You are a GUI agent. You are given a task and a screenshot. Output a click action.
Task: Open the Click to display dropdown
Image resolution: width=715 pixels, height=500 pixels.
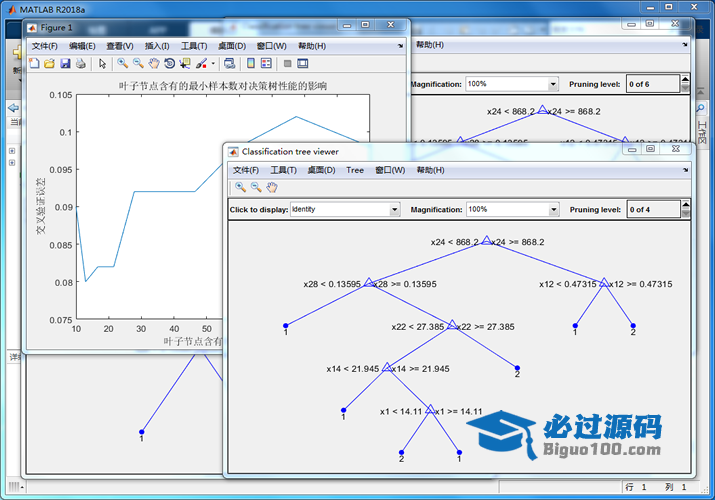pyautogui.click(x=395, y=210)
